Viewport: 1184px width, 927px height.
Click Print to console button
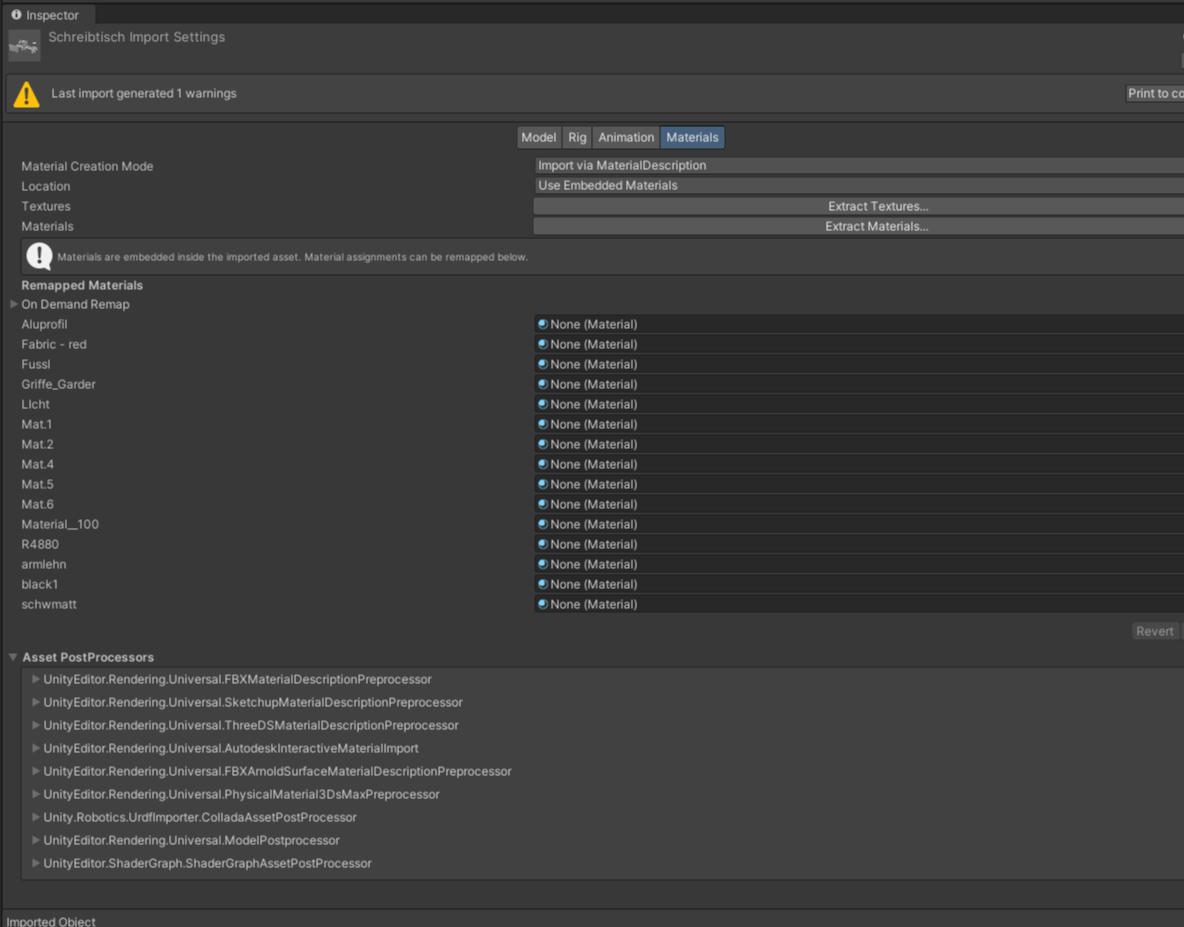coord(1155,94)
